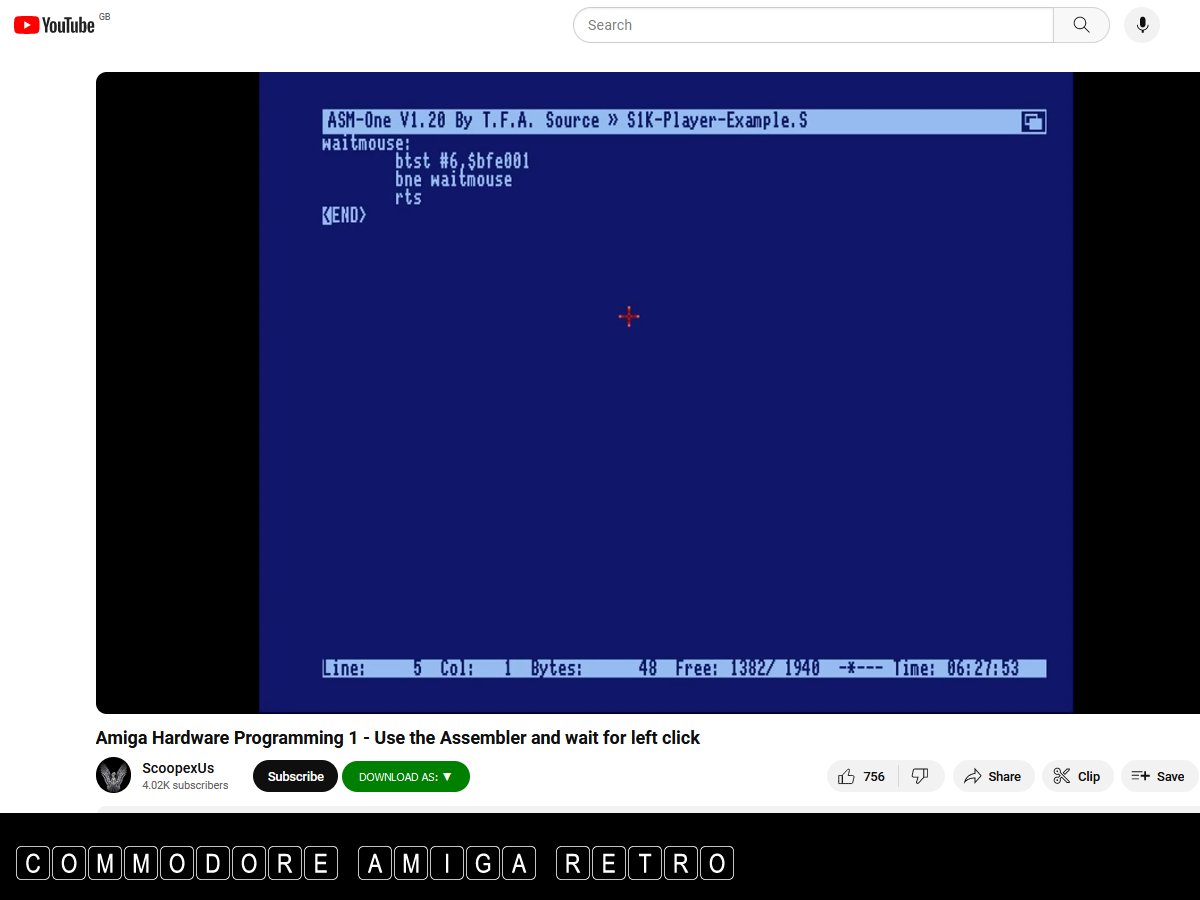Subscribe to the ScoopexUs channel
Screen dimensions: 1200x900
295,776
